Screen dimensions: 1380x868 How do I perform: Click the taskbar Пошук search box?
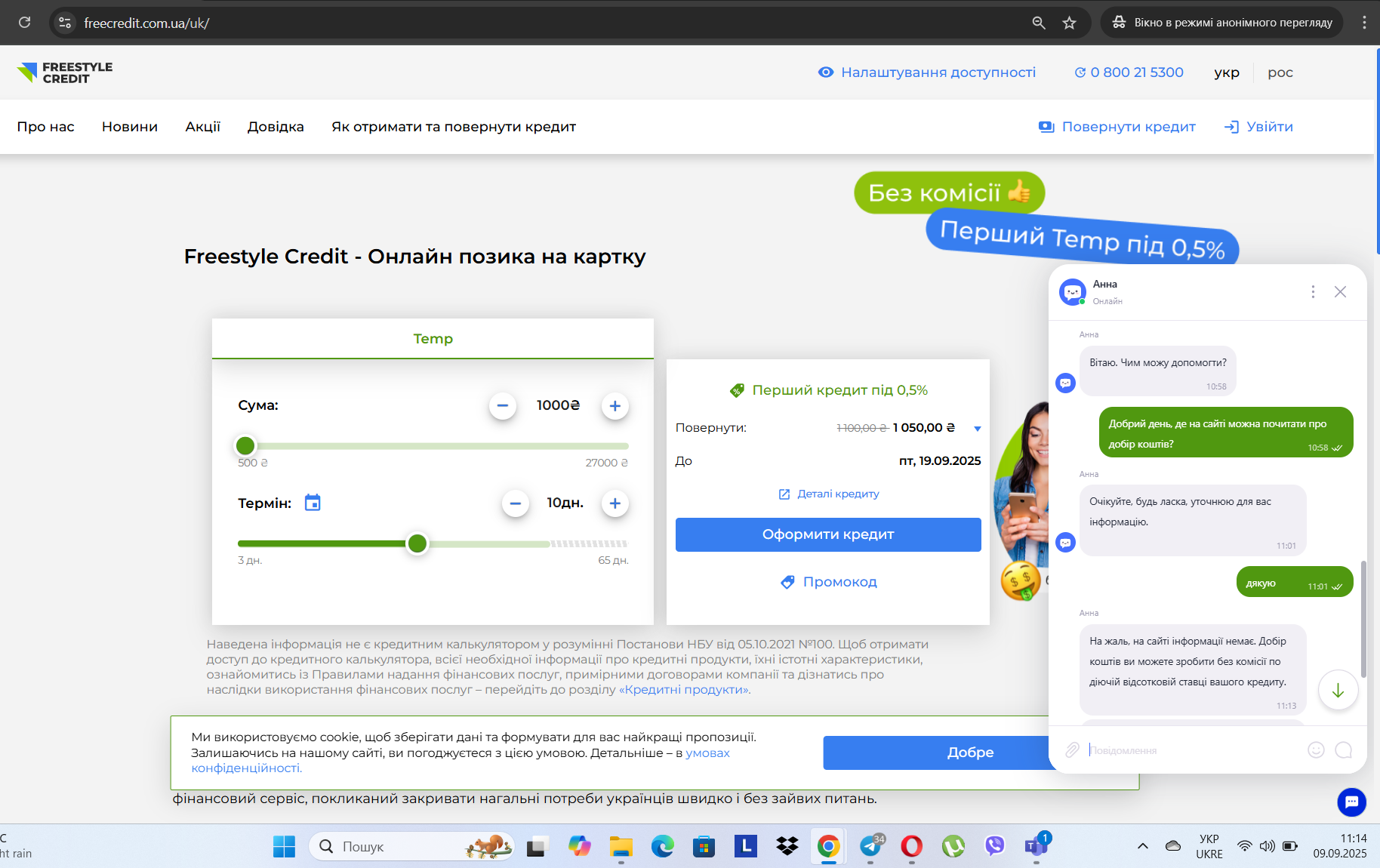pos(411,847)
